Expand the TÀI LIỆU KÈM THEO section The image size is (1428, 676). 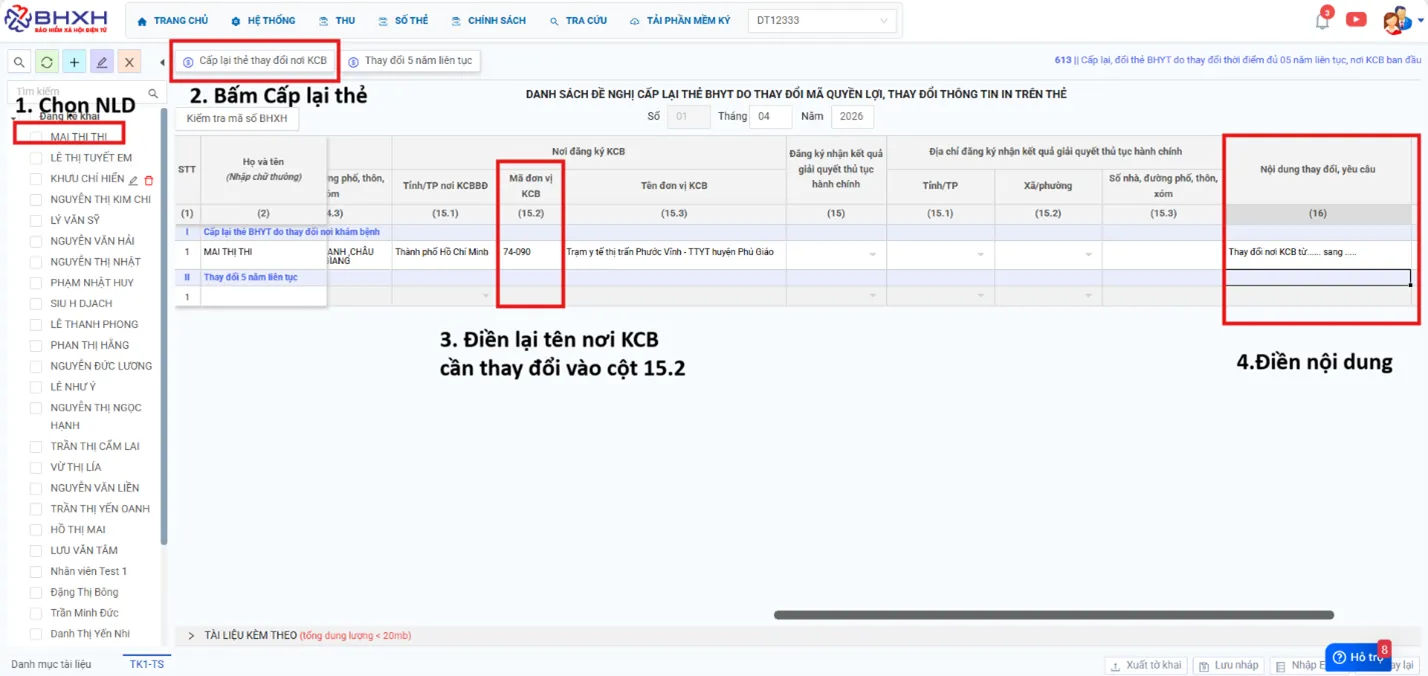(191, 635)
